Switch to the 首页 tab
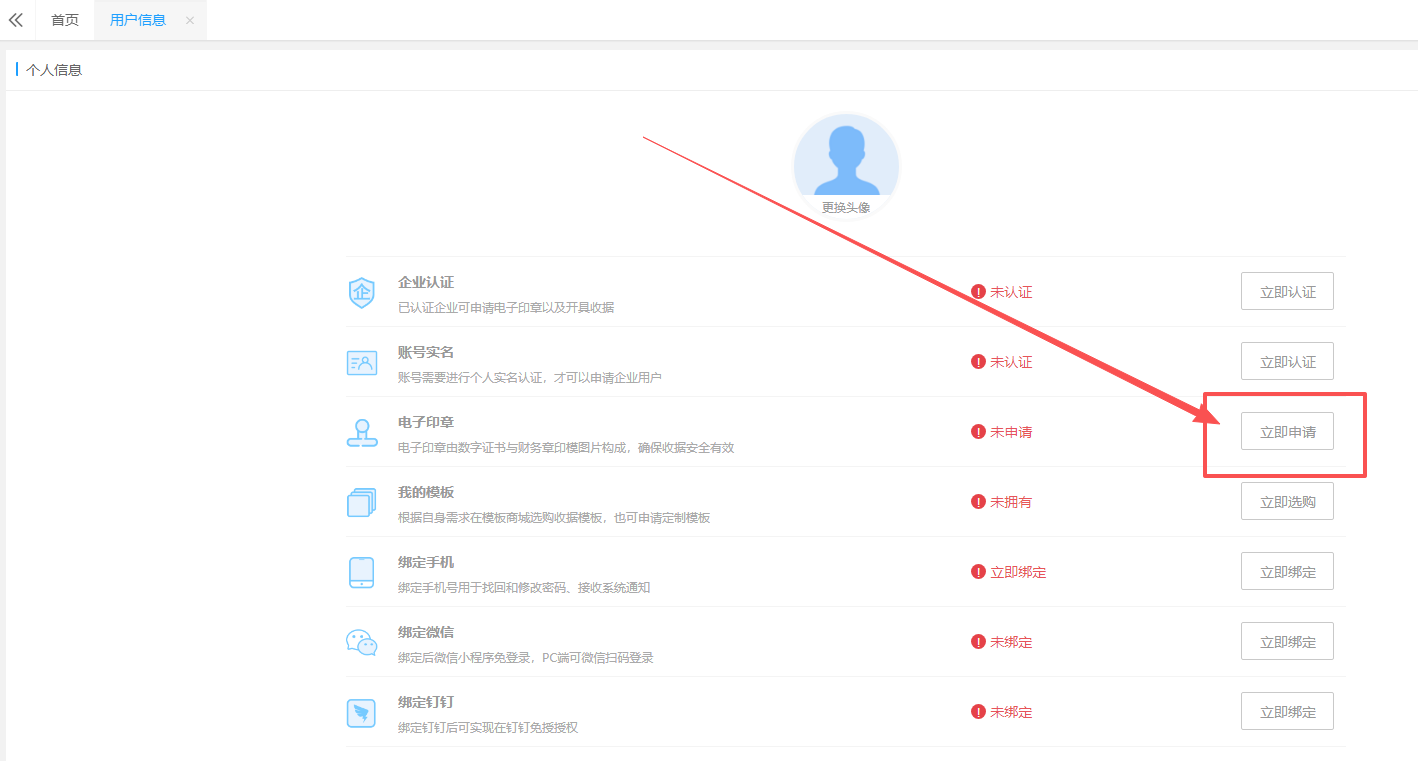Viewport: 1418px width, 761px height. point(65,20)
